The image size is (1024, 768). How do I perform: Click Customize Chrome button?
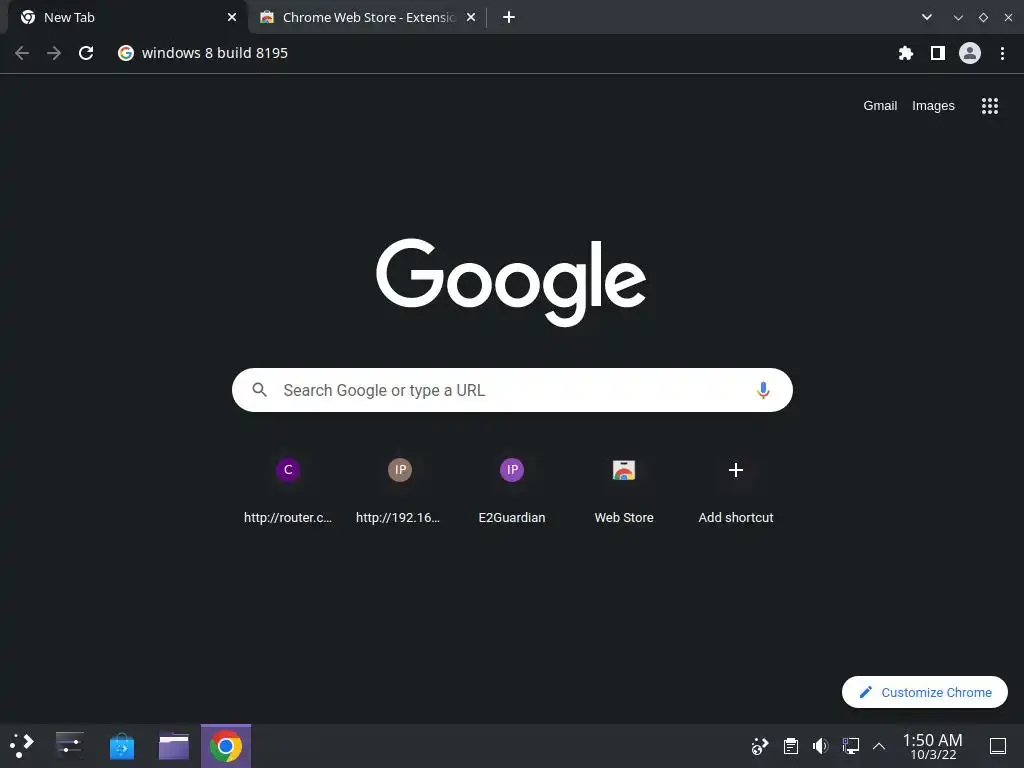point(924,692)
